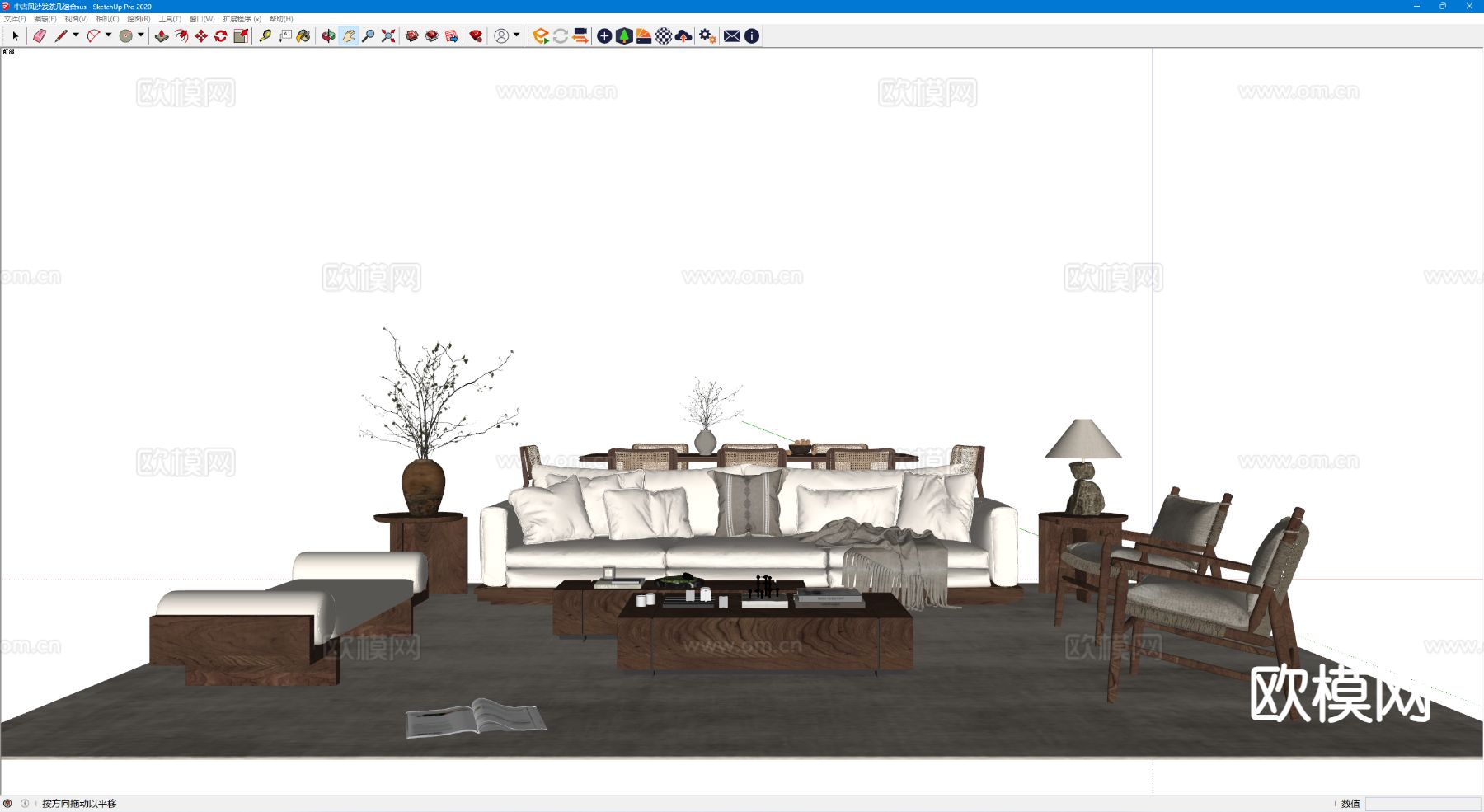Viewport: 1484px width, 812px height.
Task: Select the Move tool
Action: (x=201, y=36)
